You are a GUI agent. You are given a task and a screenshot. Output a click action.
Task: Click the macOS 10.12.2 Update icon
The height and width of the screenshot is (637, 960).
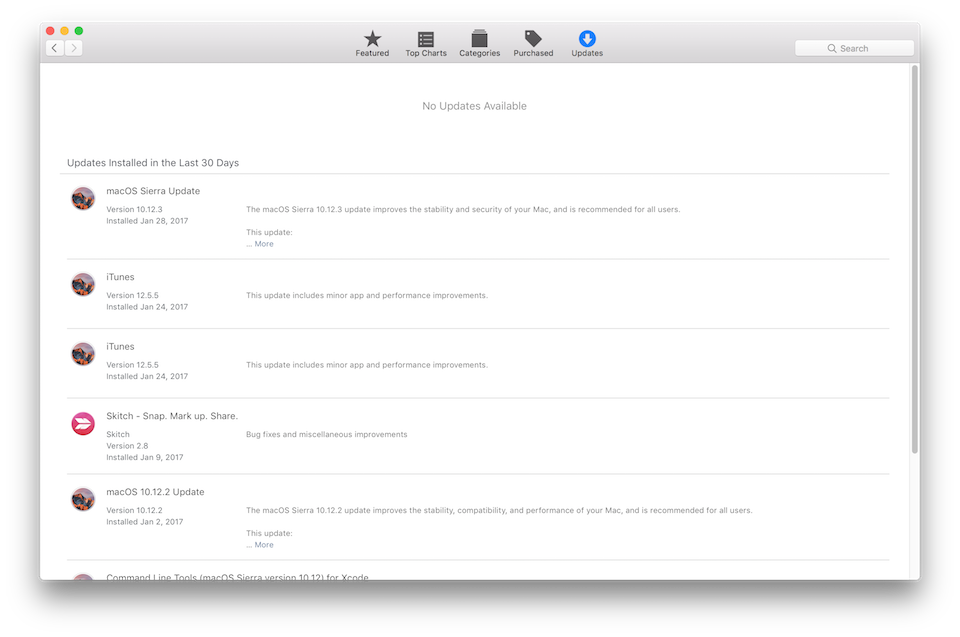tap(83, 499)
